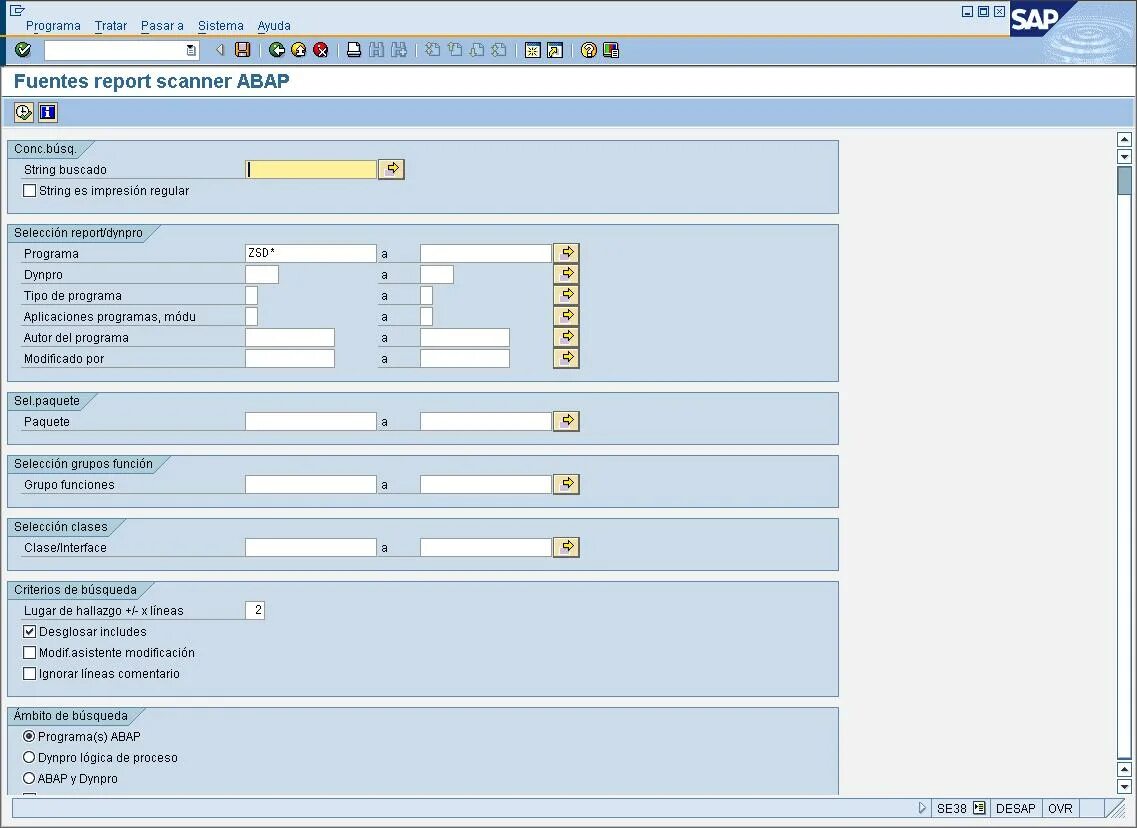This screenshot has width=1137, height=828.
Task: Click the Clase/Interface from field
Action: tap(311, 547)
